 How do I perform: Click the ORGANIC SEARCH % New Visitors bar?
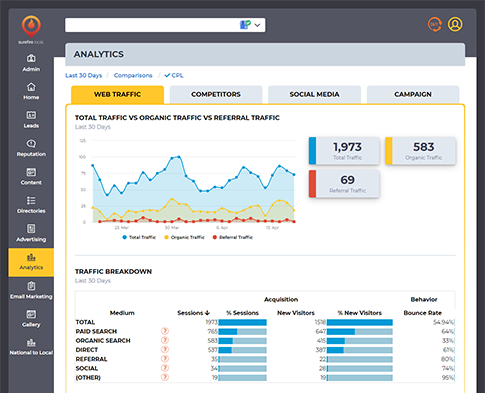pos(360,341)
